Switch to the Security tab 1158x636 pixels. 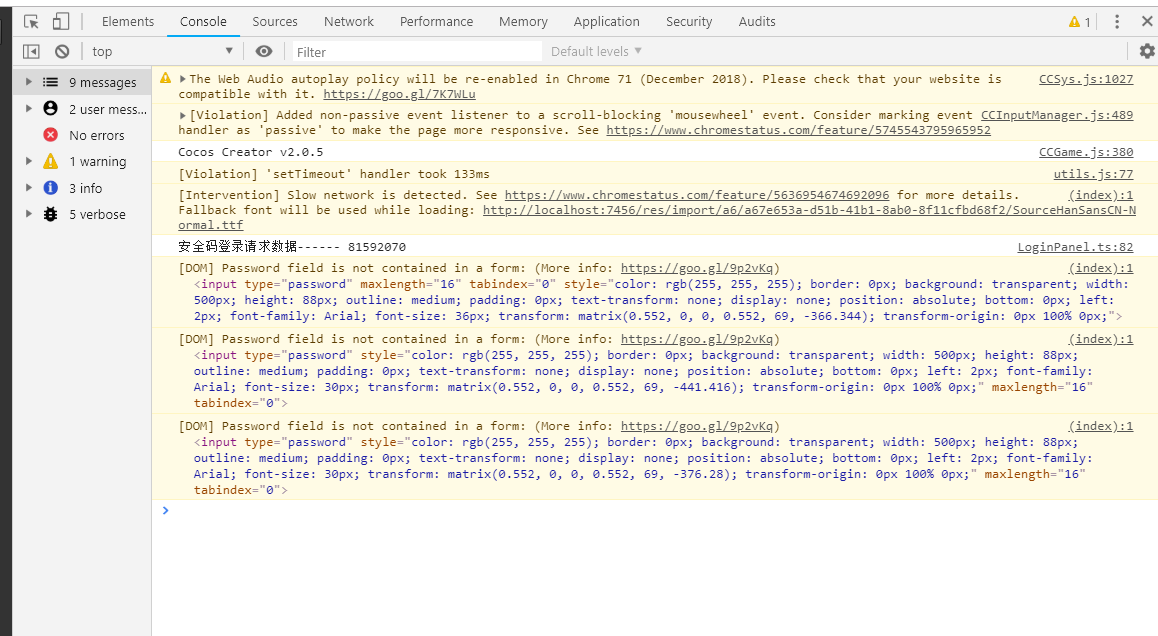point(689,21)
